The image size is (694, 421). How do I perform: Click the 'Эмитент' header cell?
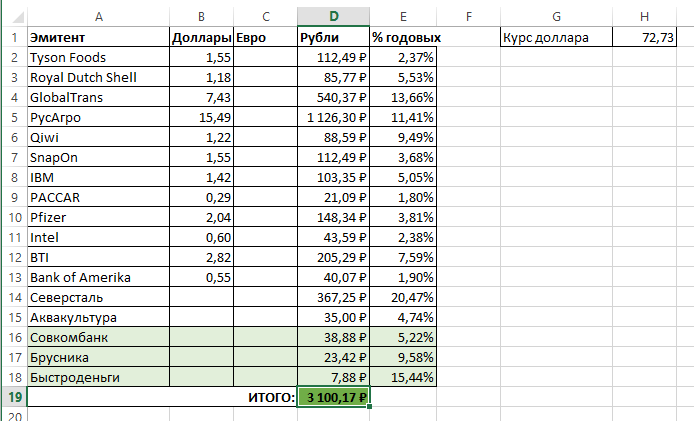pyautogui.click(x=98, y=37)
